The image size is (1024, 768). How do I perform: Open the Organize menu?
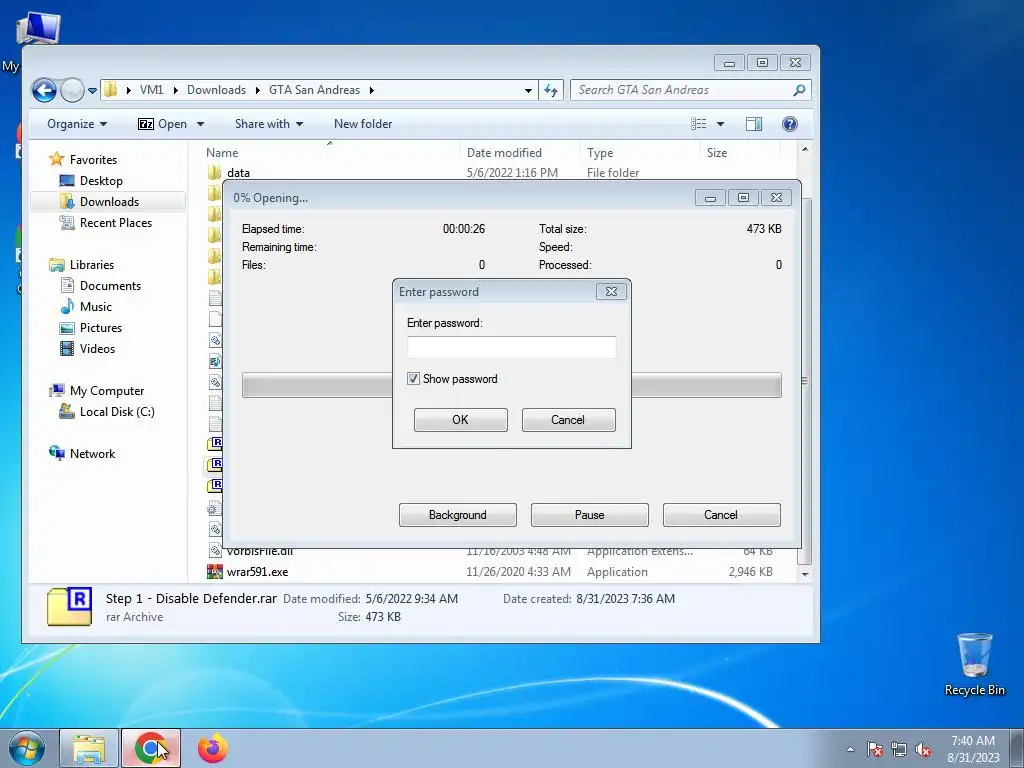click(76, 124)
